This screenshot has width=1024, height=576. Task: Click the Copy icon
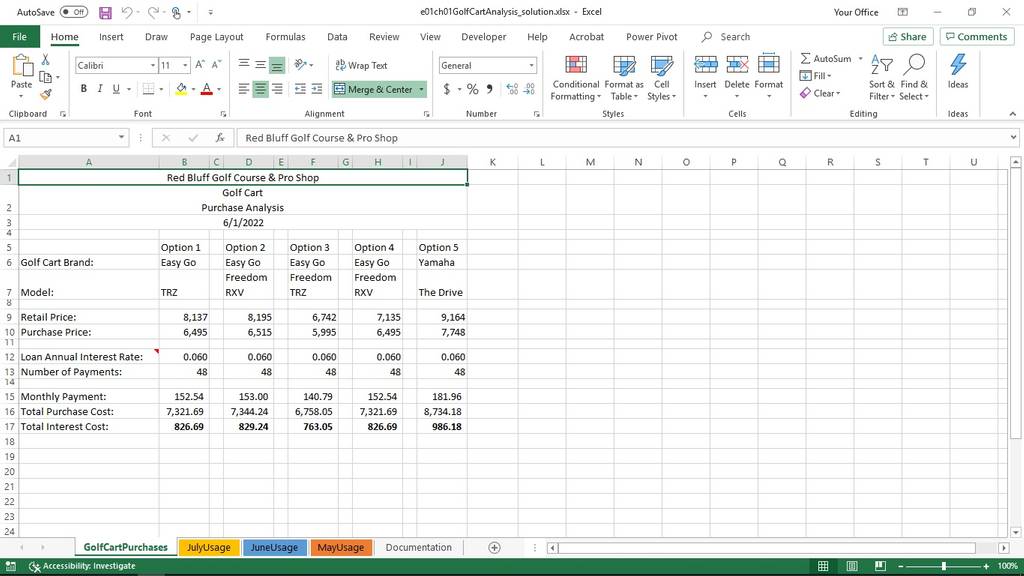[45, 77]
